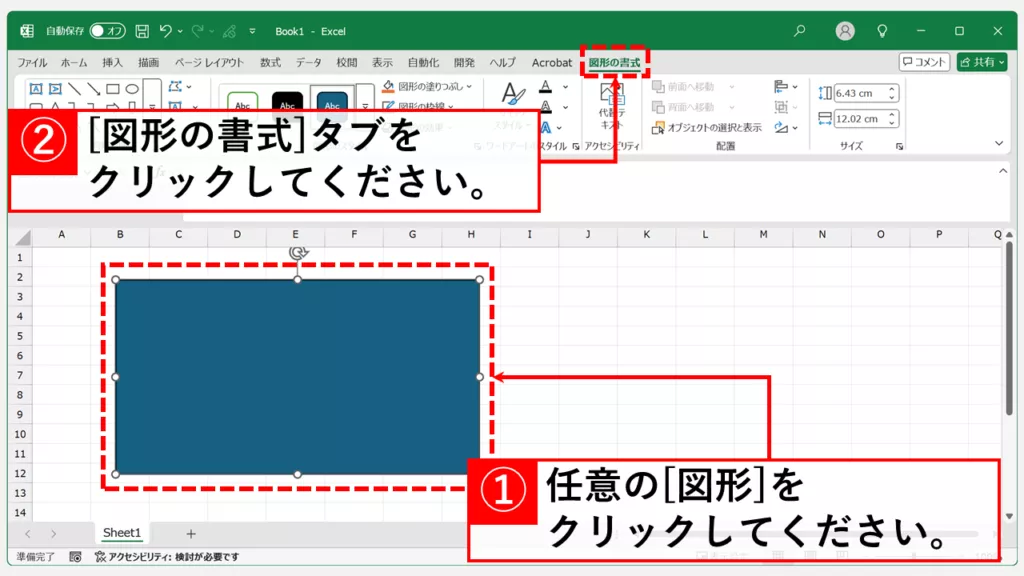Click the Save floppy disk icon

pyautogui.click(x=142, y=31)
